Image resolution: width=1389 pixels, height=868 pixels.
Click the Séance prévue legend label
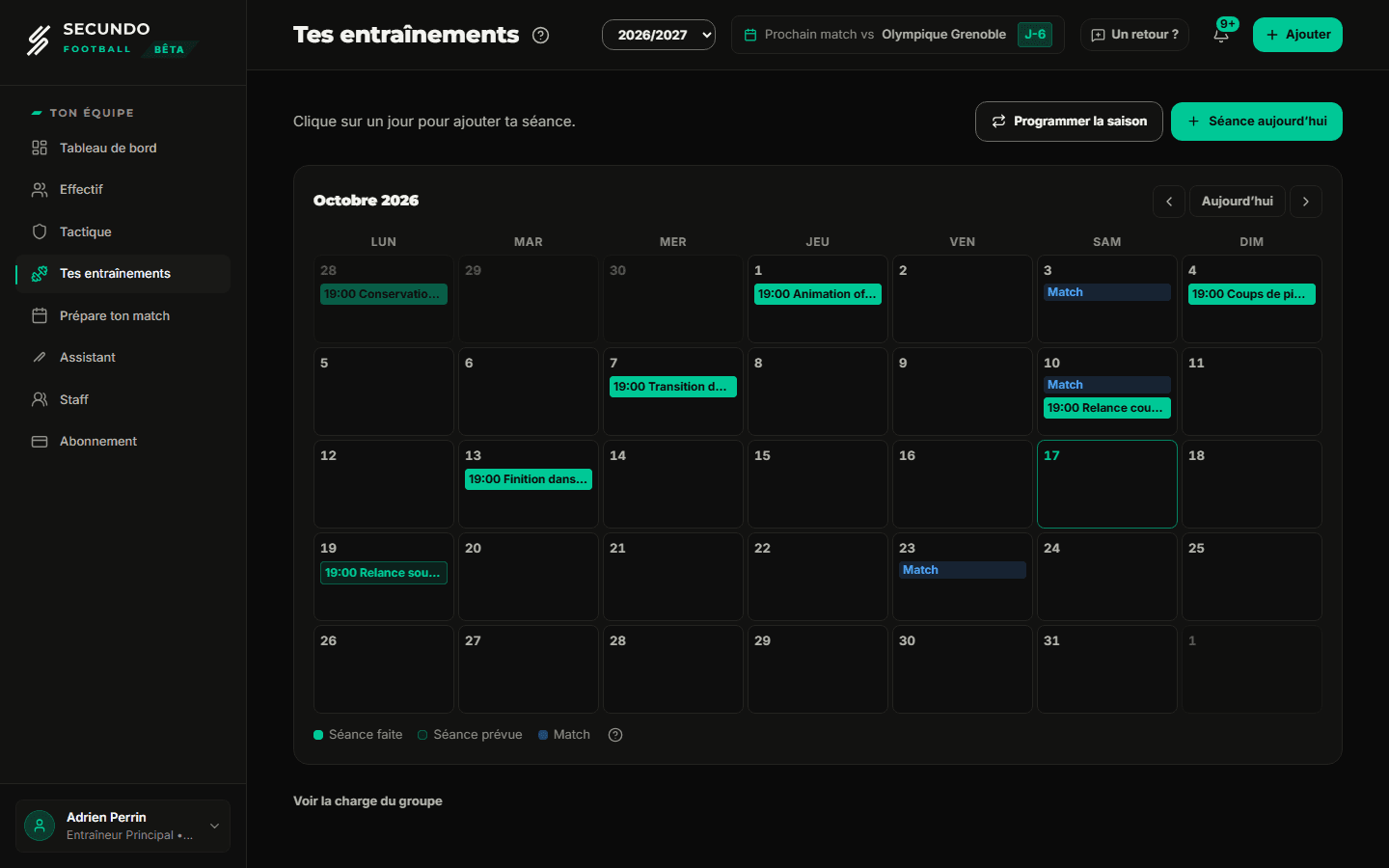point(477,735)
